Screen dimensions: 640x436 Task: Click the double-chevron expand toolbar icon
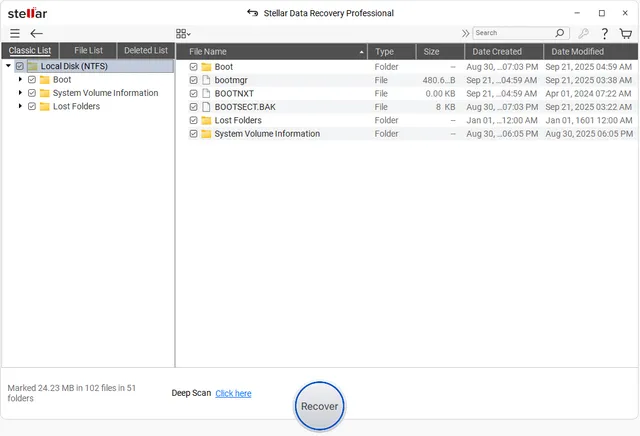(465, 33)
